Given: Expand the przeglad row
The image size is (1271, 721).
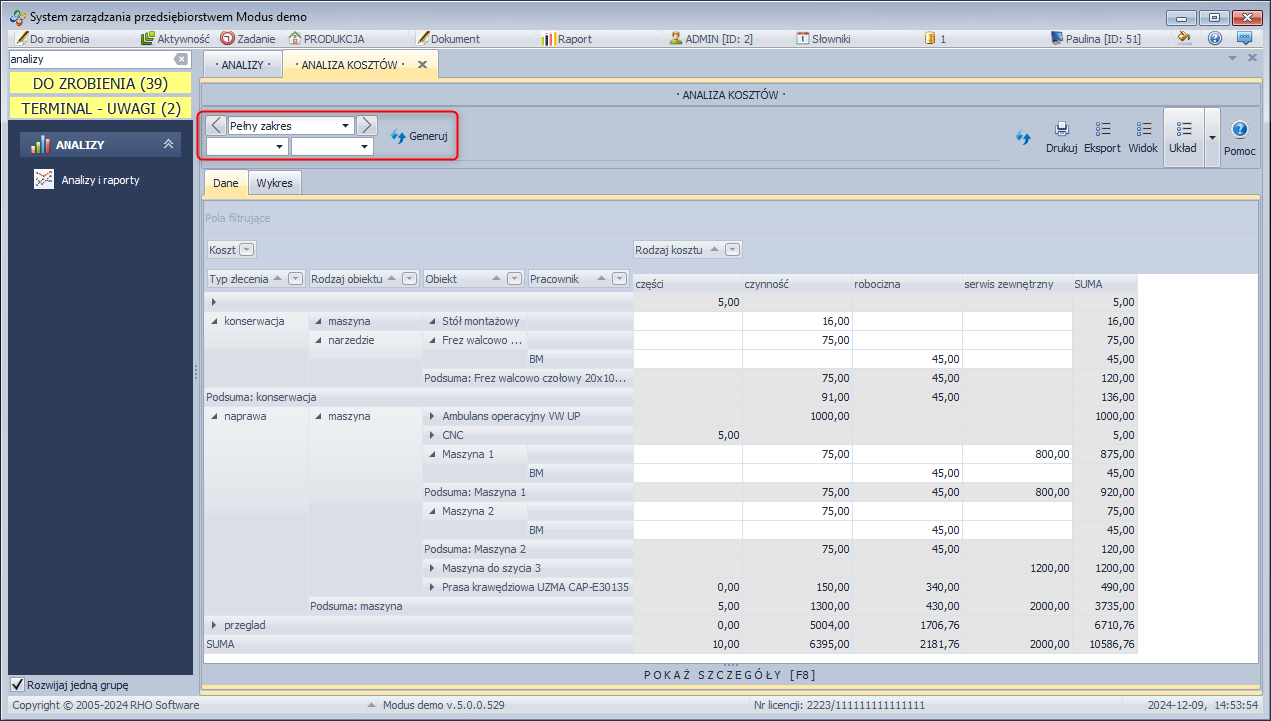Looking at the screenshot, I should click(x=213, y=625).
